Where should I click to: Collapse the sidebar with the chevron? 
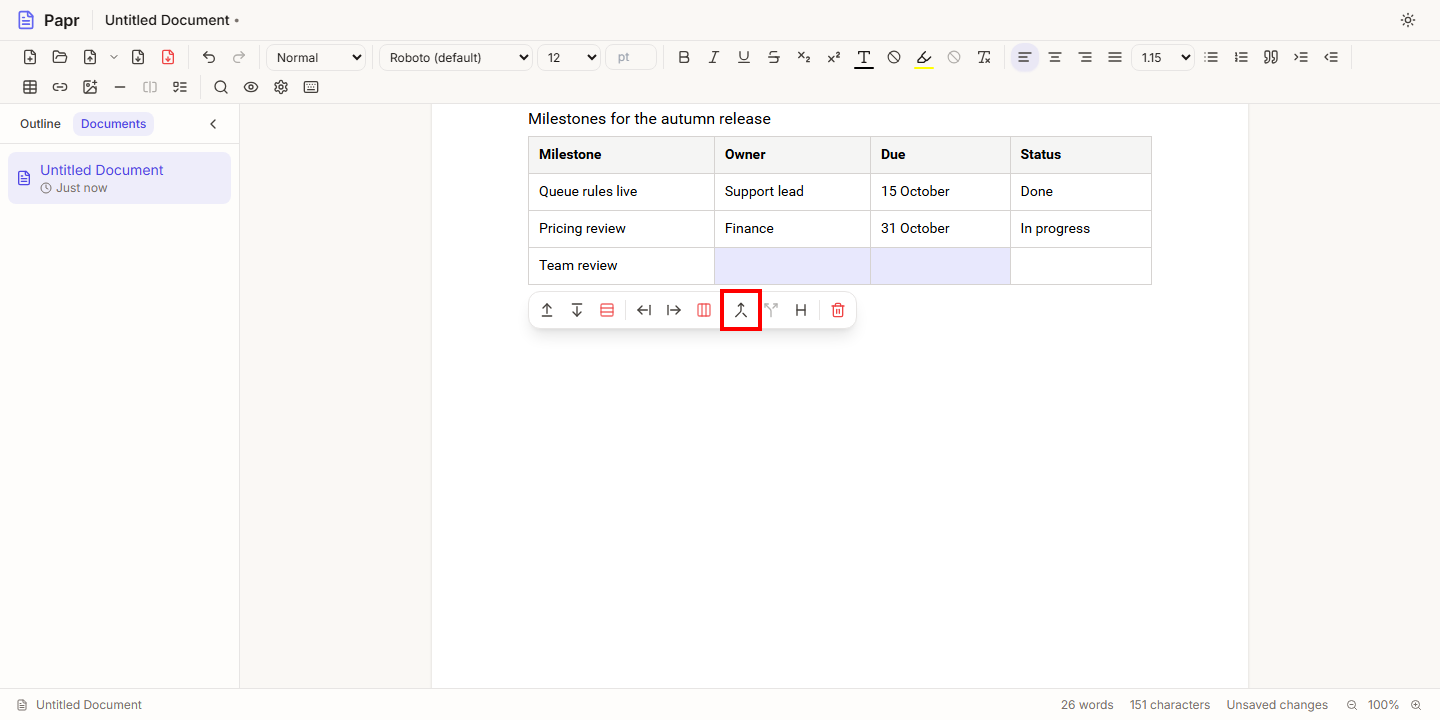(x=213, y=124)
